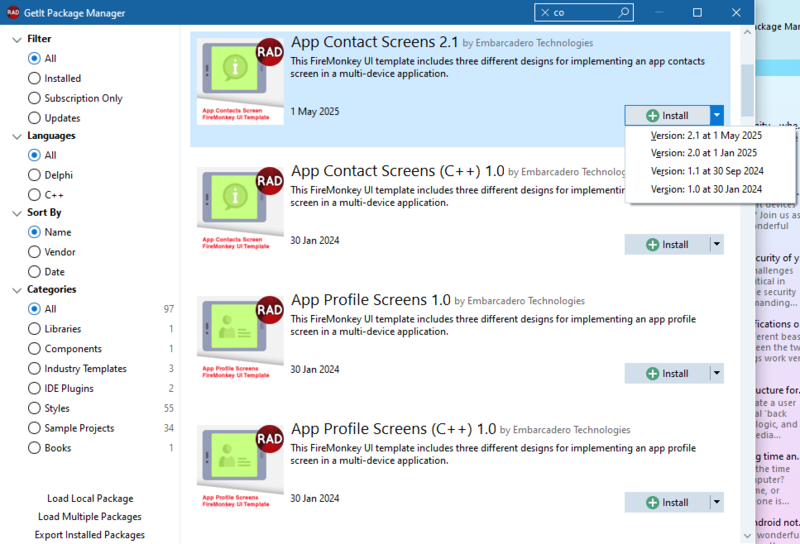The height and width of the screenshot is (544, 800).
Task: Choose Version 2.1 at 1 May 2025
Action: point(706,136)
